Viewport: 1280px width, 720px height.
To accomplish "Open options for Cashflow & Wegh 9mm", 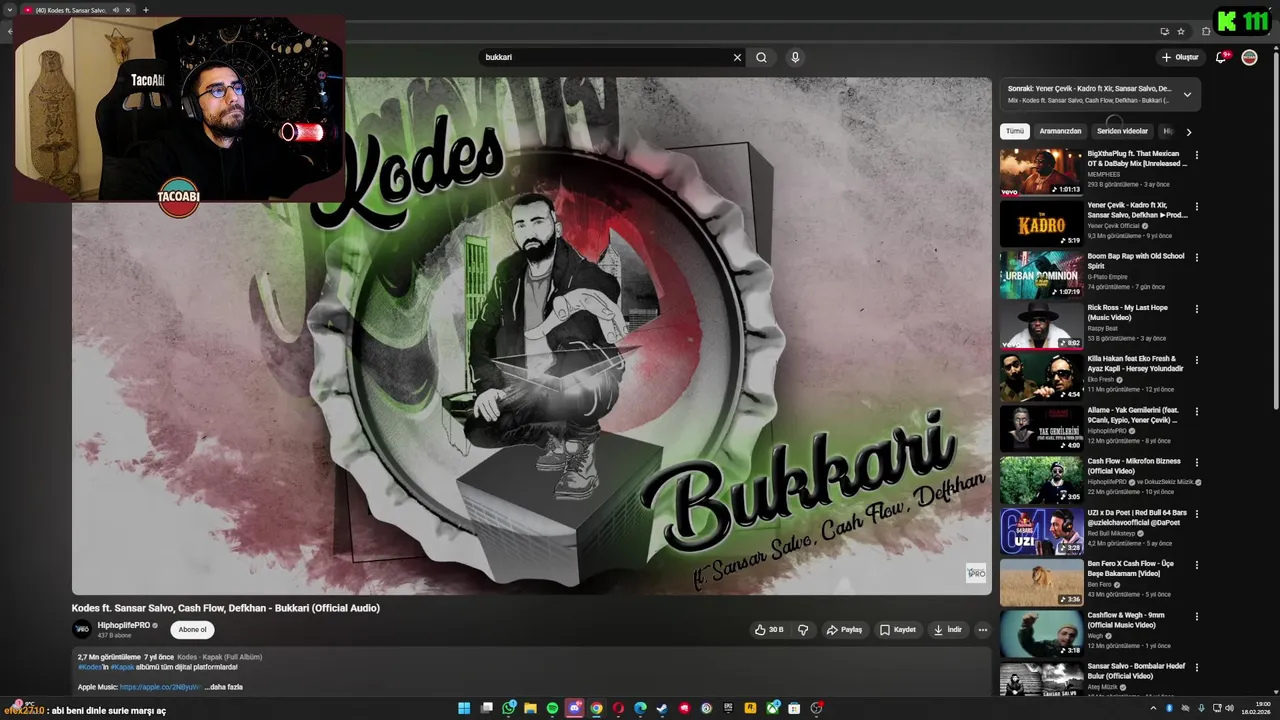I will 1196,617.
